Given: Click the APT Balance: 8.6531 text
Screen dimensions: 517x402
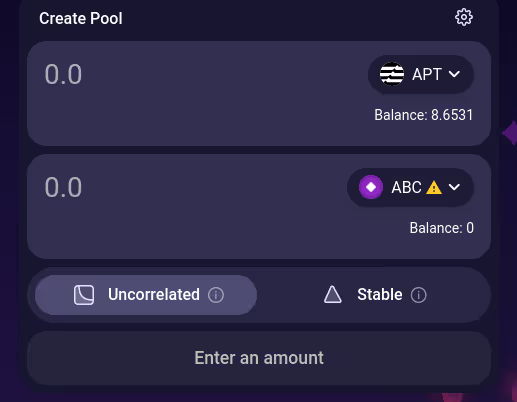Looking at the screenshot, I should click(x=423, y=115).
